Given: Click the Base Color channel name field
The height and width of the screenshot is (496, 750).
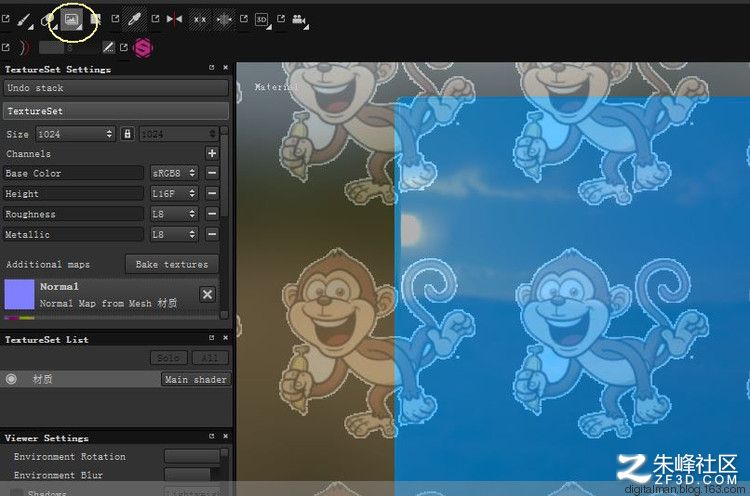Looking at the screenshot, I should point(73,173).
